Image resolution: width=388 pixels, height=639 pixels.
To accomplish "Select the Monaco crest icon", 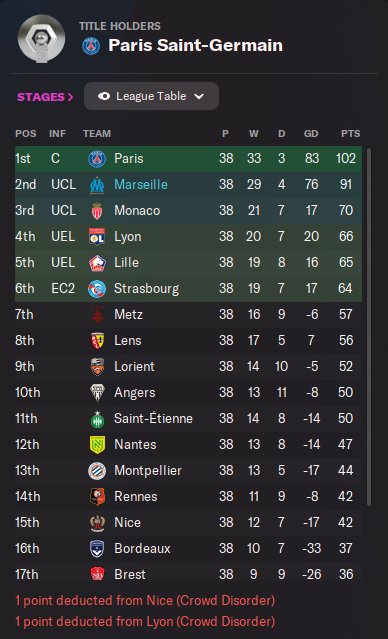I will pos(97,211).
